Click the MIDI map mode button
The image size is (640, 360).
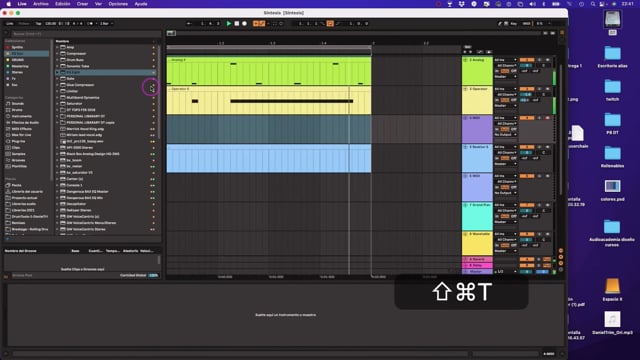[x=527, y=24]
